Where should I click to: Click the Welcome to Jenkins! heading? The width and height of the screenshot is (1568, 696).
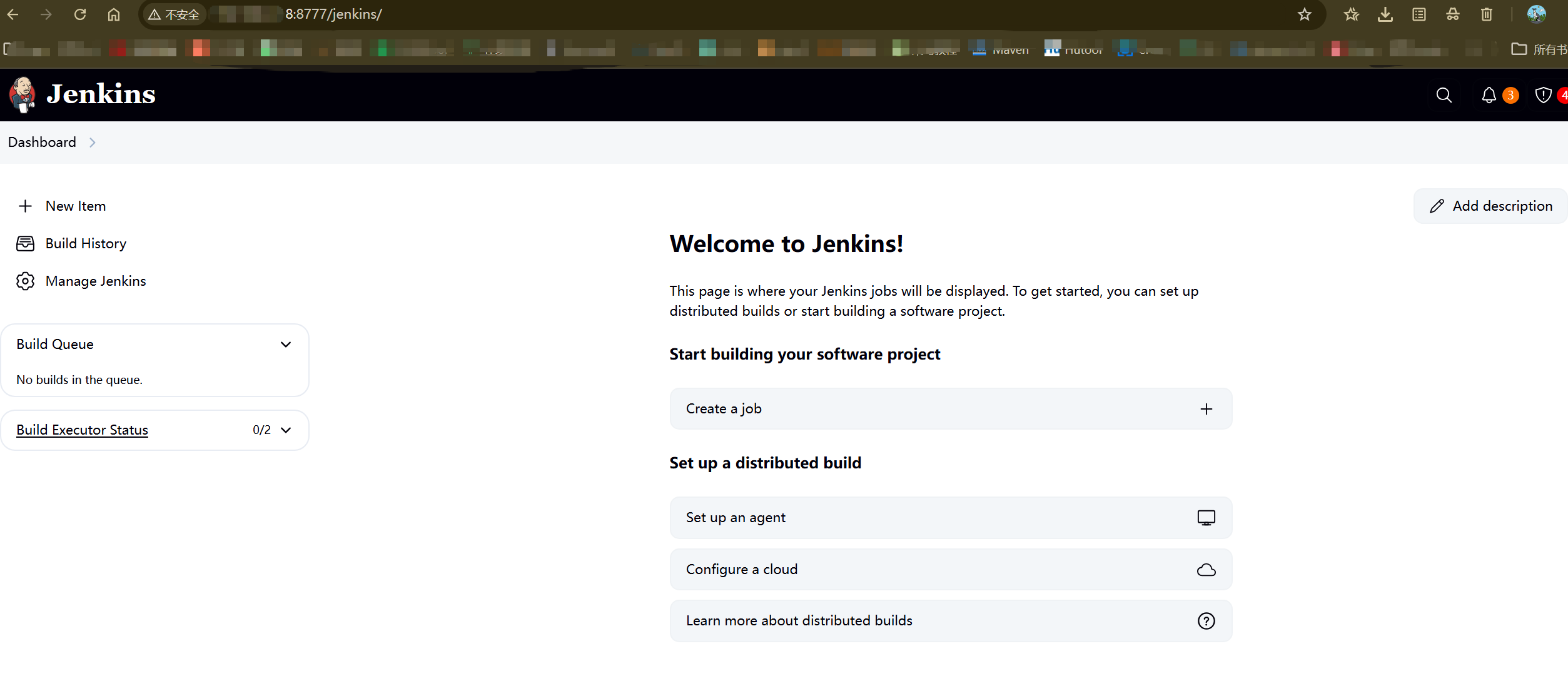coord(786,244)
